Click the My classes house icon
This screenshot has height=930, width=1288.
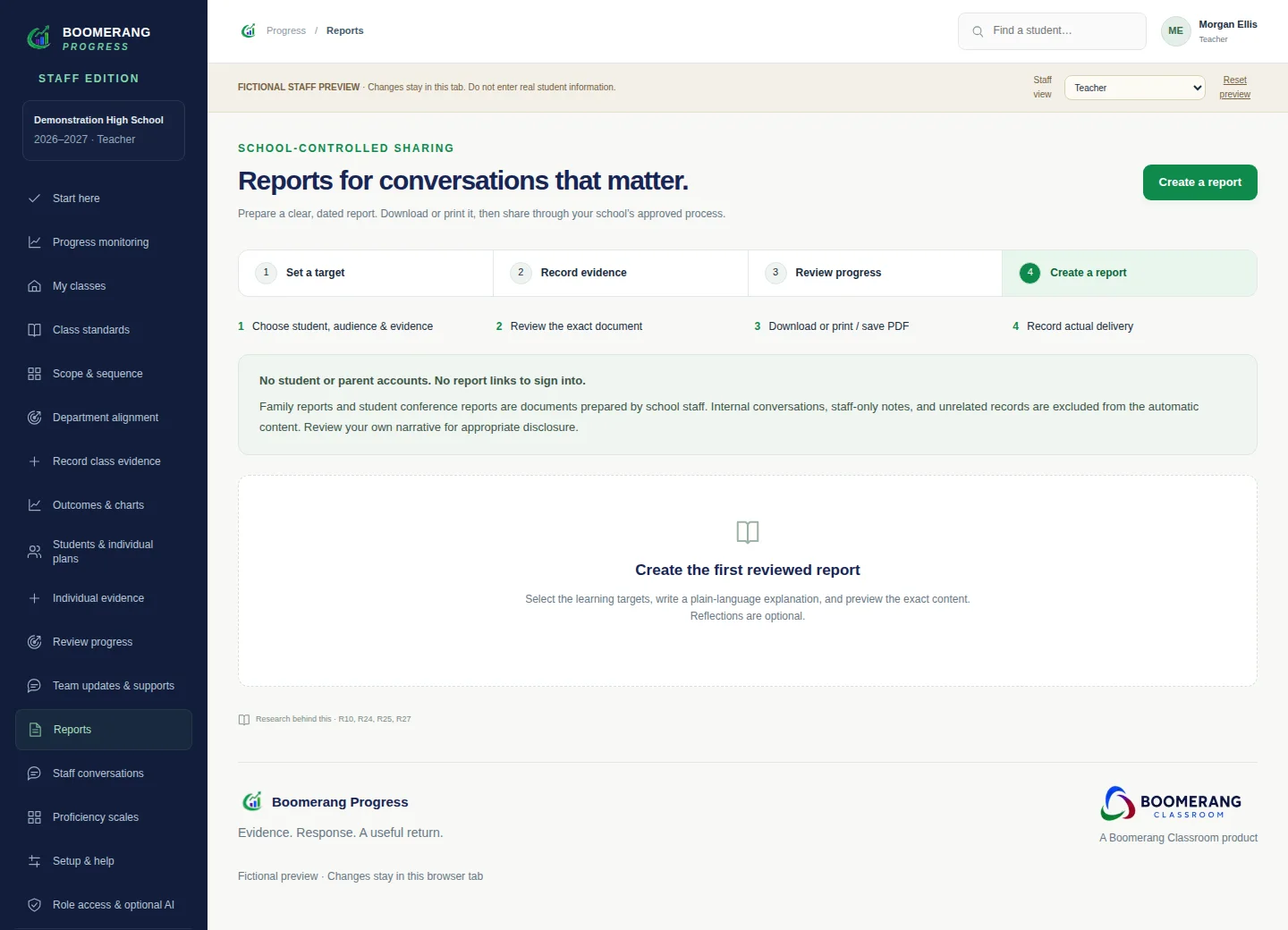pos(34,286)
